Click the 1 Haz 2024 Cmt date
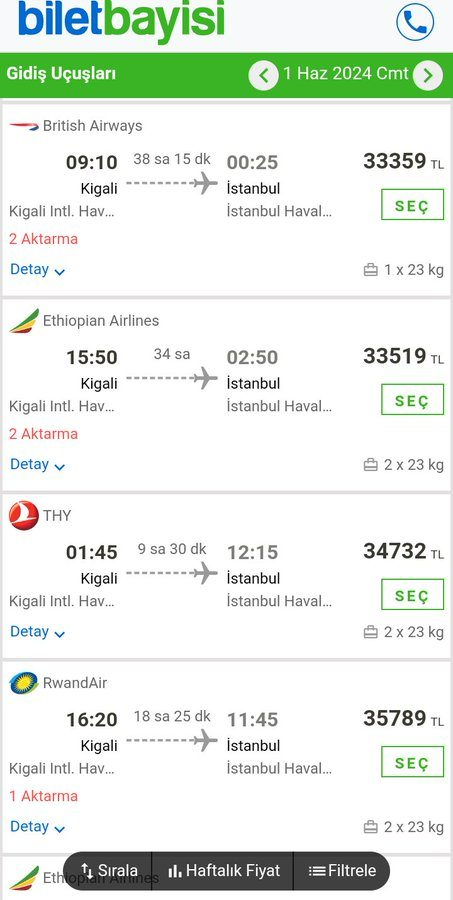453x900 pixels. point(346,74)
